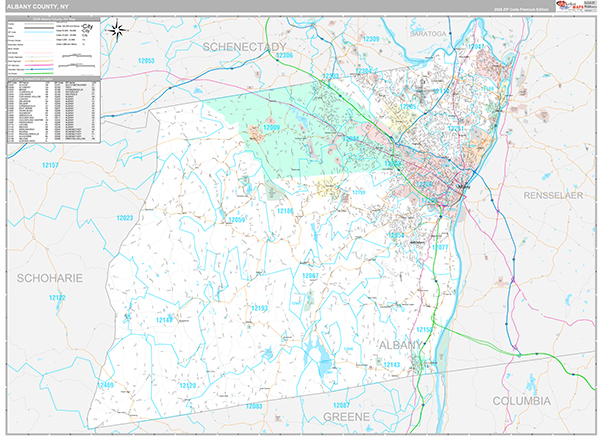Select ZIP code 12009 label

pyautogui.click(x=271, y=127)
